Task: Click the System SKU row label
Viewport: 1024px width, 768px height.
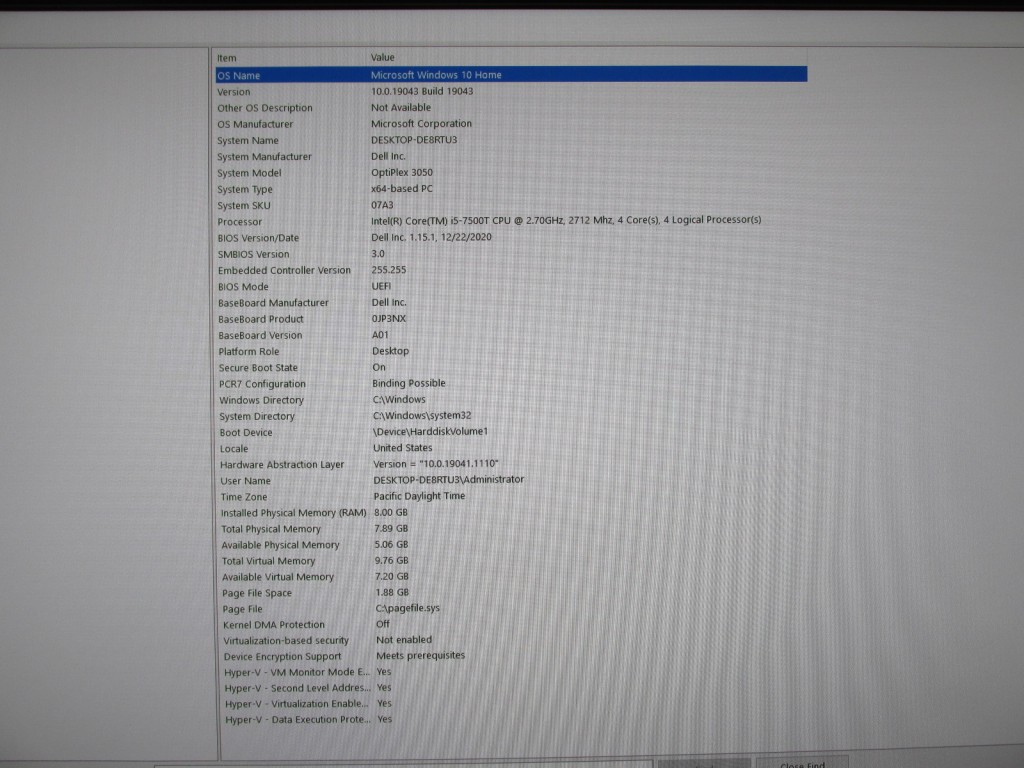Action: 244,205
